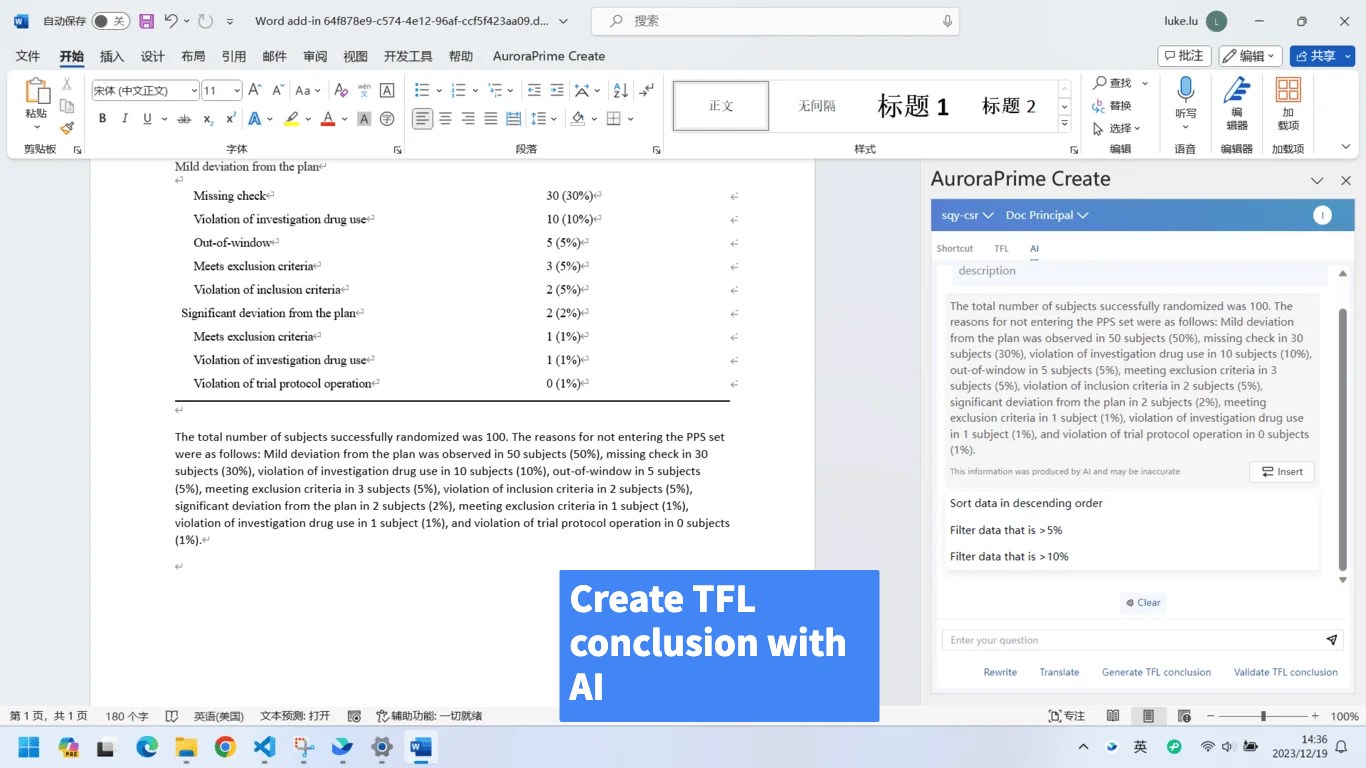Click the 共享 Share button
This screenshot has width=1366, height=768.
[x=1315, y=56]
